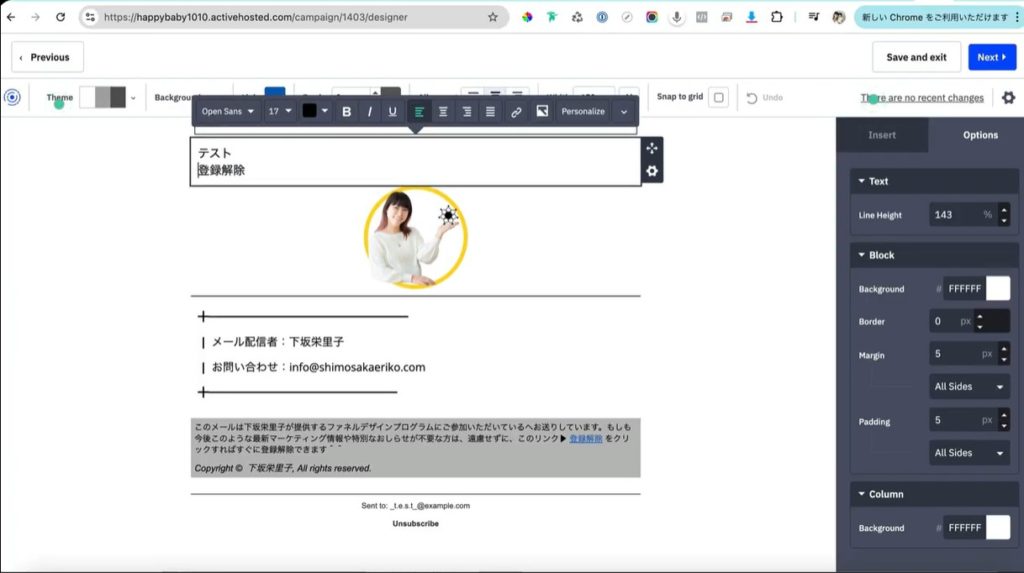Switch to the Insert tab
This screenshot has width=1024, height=573.
pyautogui.click(x=882, y=135)
